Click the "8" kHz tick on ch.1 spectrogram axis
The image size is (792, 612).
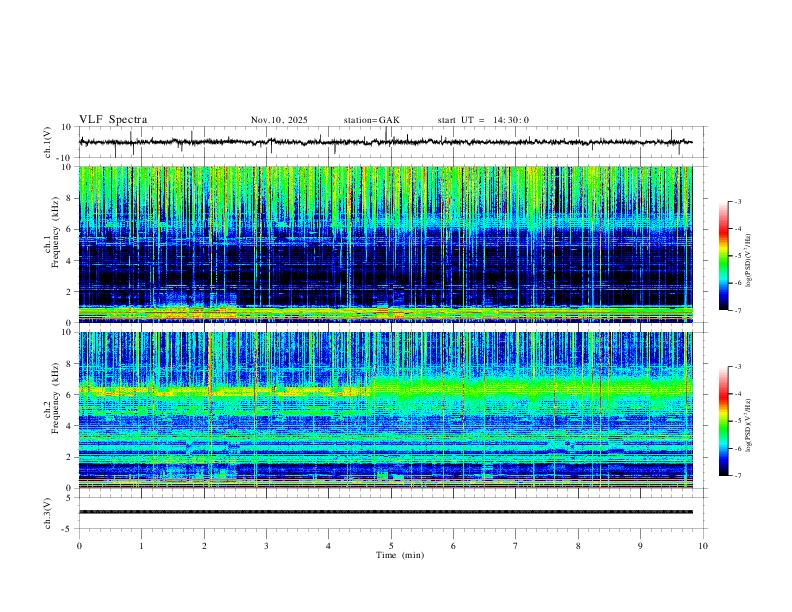(x=69, y=198)
